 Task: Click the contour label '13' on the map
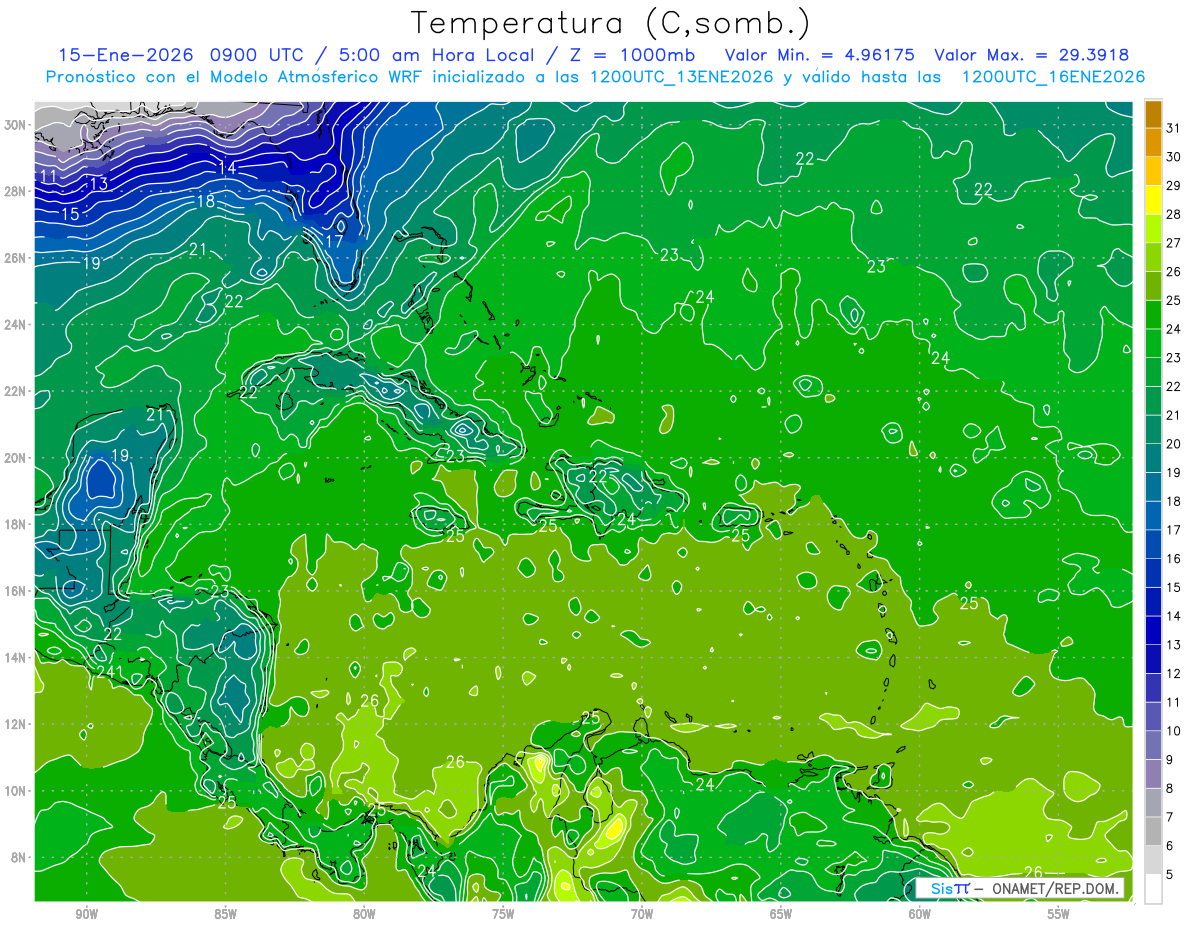(98, 184)
